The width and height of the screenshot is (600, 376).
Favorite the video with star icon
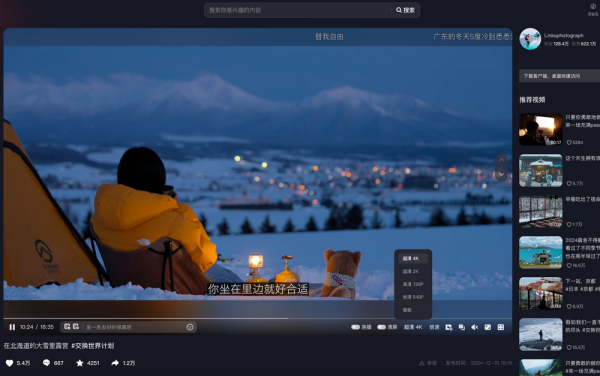click(80, 363)
